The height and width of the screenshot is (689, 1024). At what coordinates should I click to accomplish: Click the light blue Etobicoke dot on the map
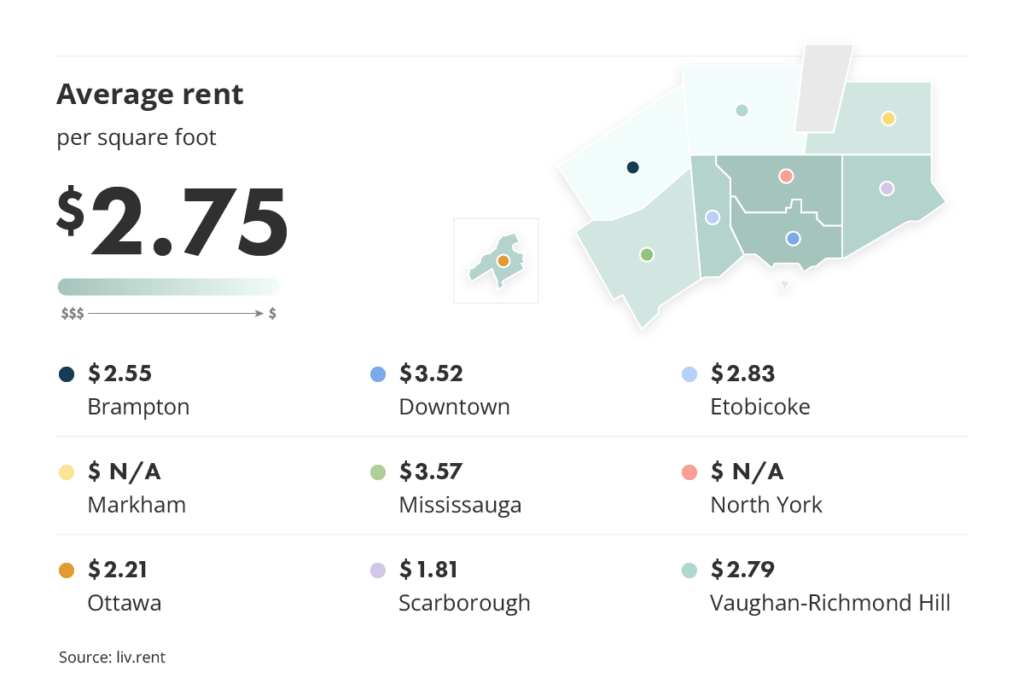point(712,217)
